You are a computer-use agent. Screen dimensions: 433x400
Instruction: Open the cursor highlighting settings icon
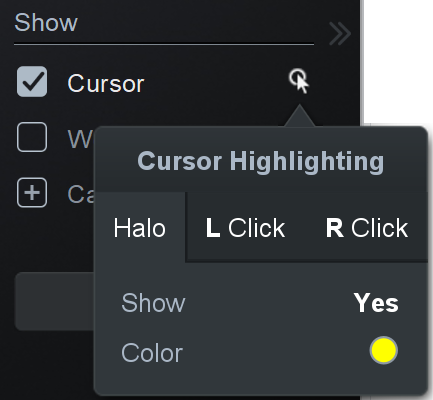point(299,81)
